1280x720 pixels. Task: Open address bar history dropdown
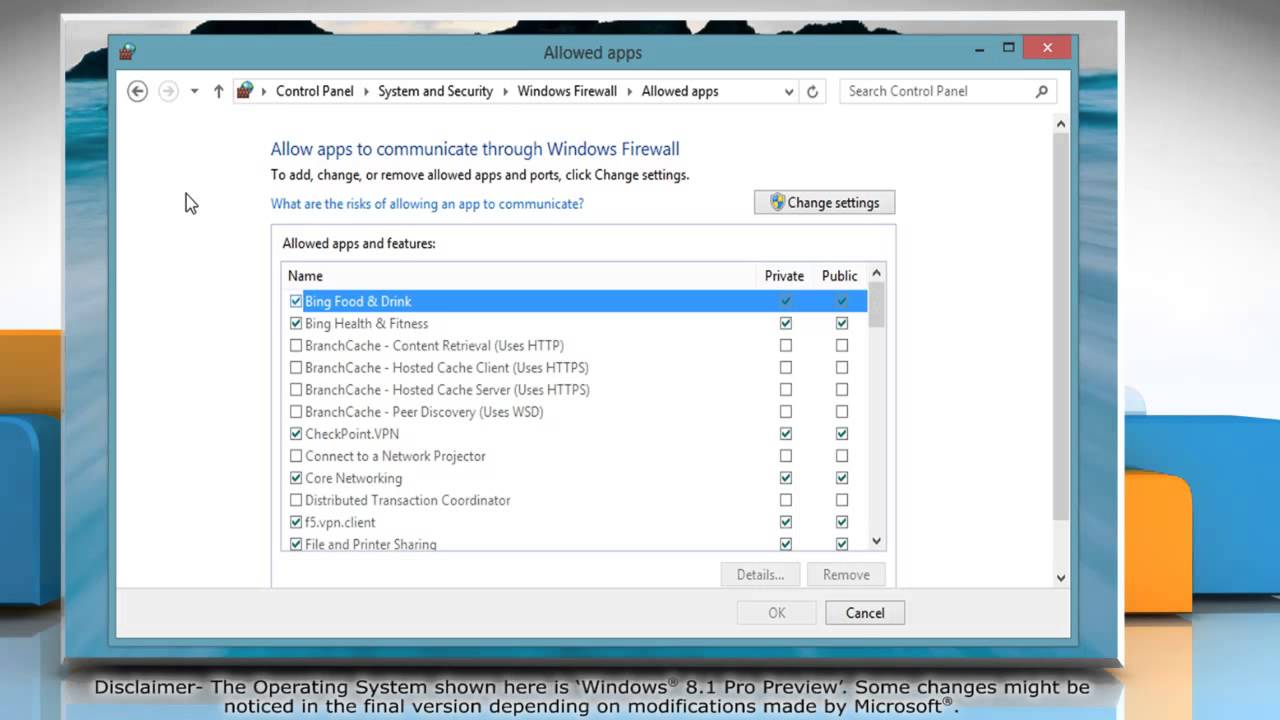(x=789, y=91)
